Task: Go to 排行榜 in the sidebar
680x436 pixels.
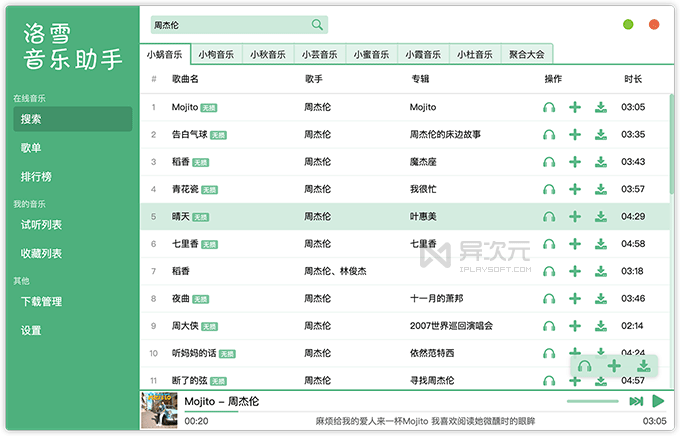Action: click(36, 177)
